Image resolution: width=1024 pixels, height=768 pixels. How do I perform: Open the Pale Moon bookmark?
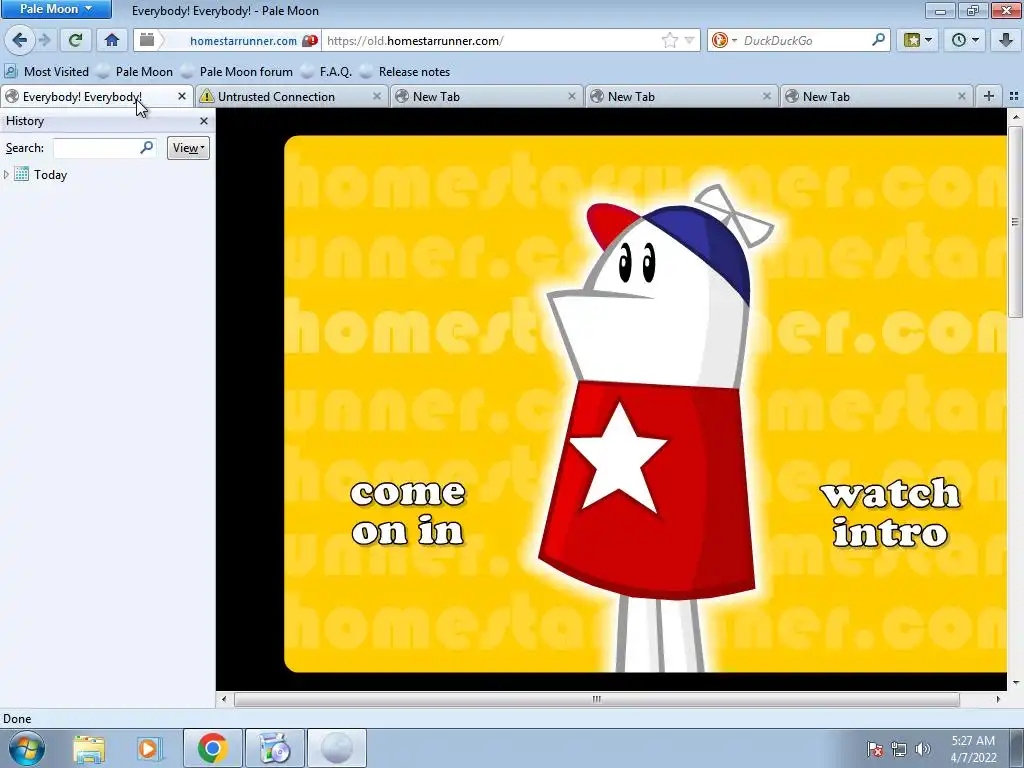tap(135, 72)
